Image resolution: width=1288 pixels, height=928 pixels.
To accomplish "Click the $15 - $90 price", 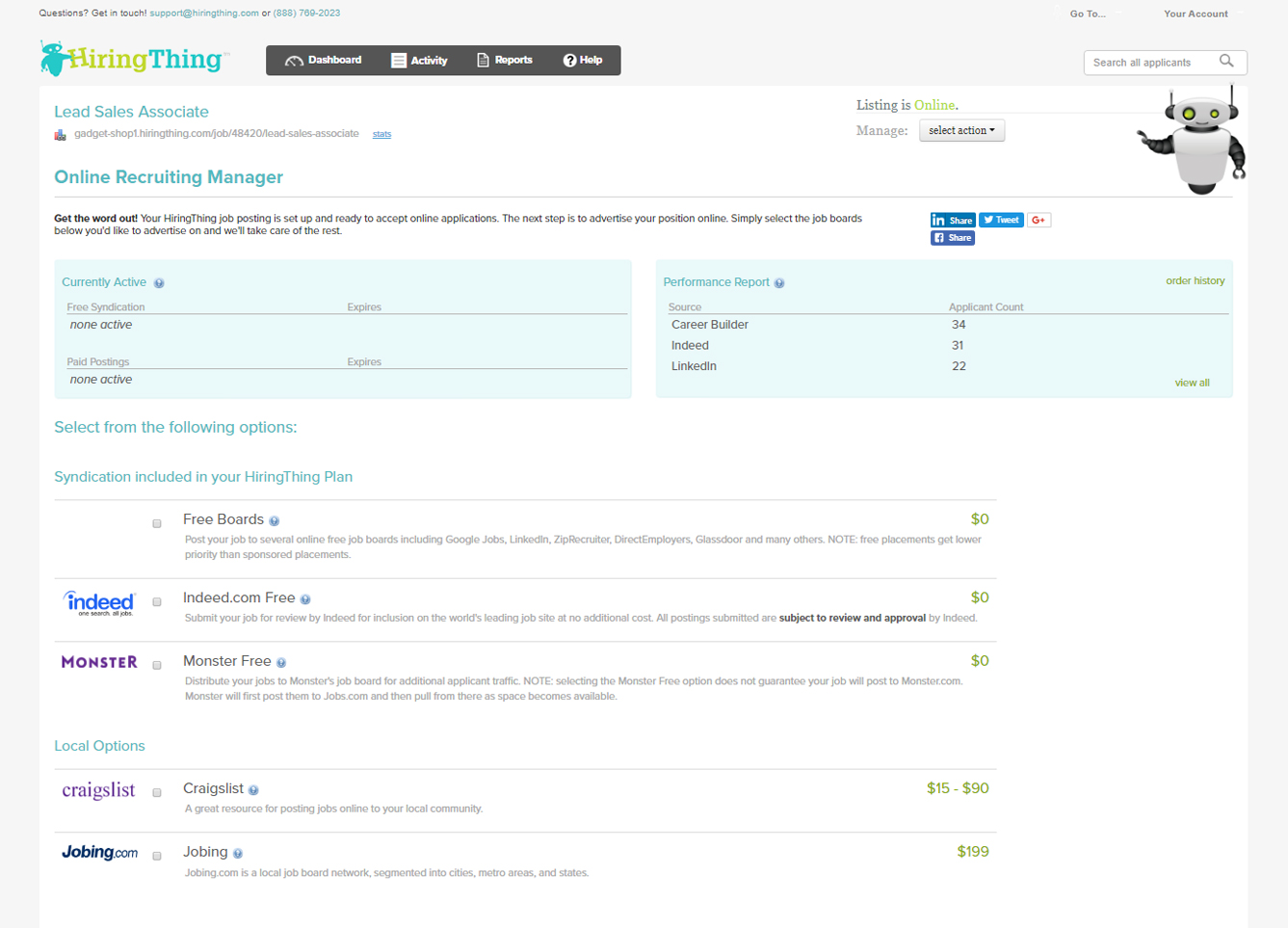I will 958,788.
